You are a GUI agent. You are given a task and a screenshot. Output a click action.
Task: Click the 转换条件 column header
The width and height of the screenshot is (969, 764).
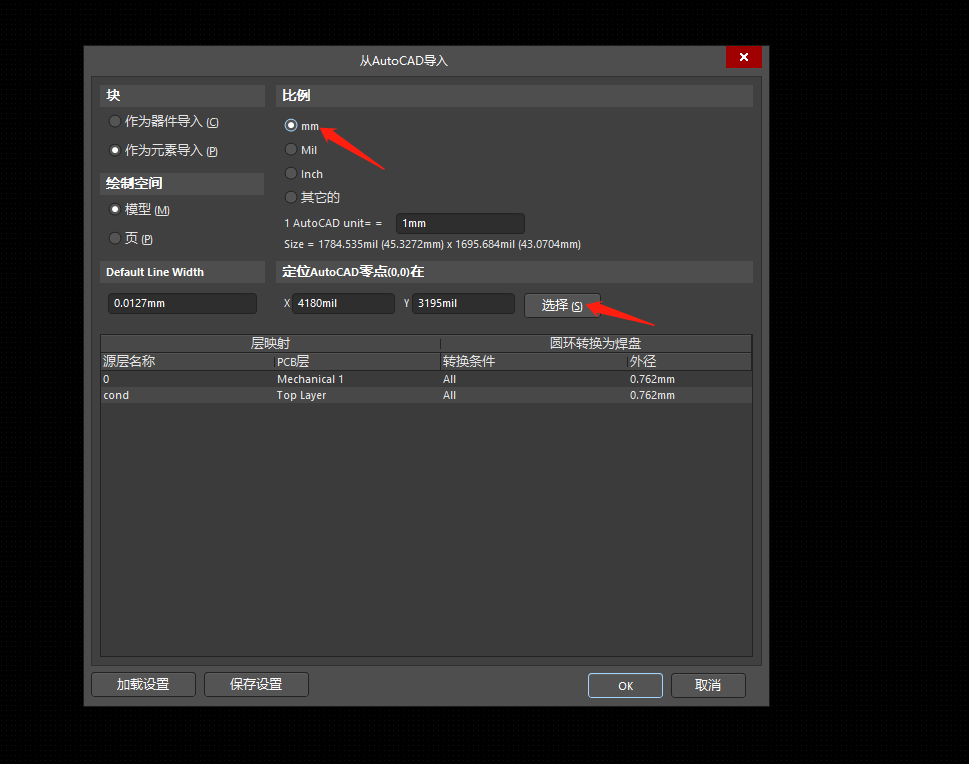[534, 361]
